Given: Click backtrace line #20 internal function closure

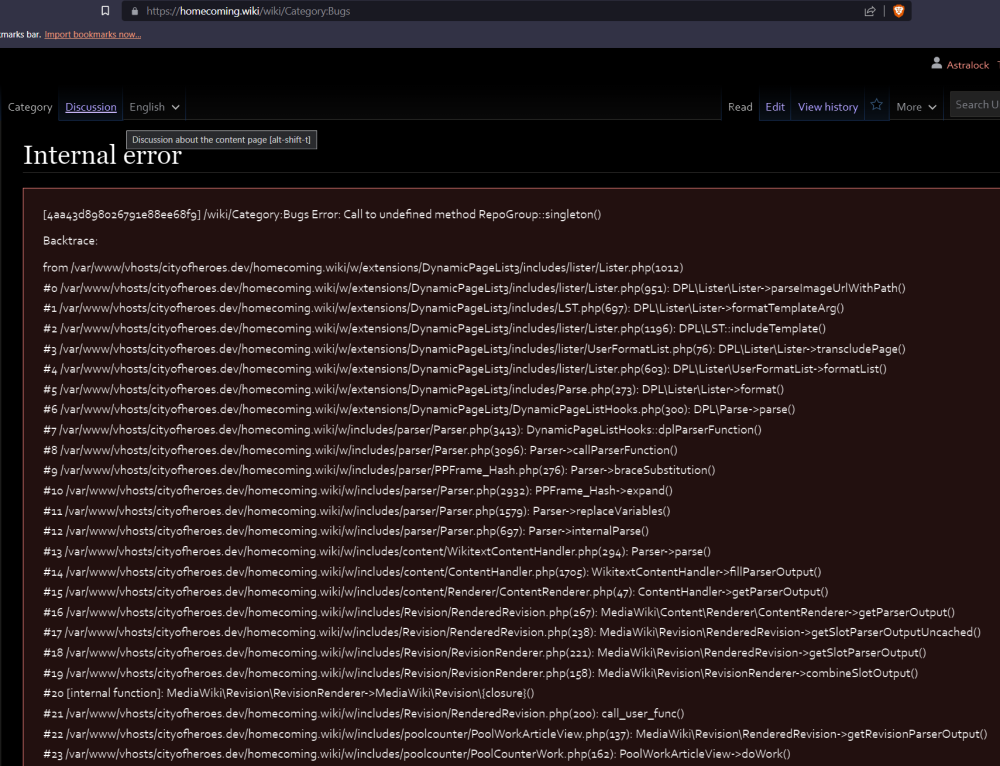Looking at the screenshot, I should [x=289, y=693].
